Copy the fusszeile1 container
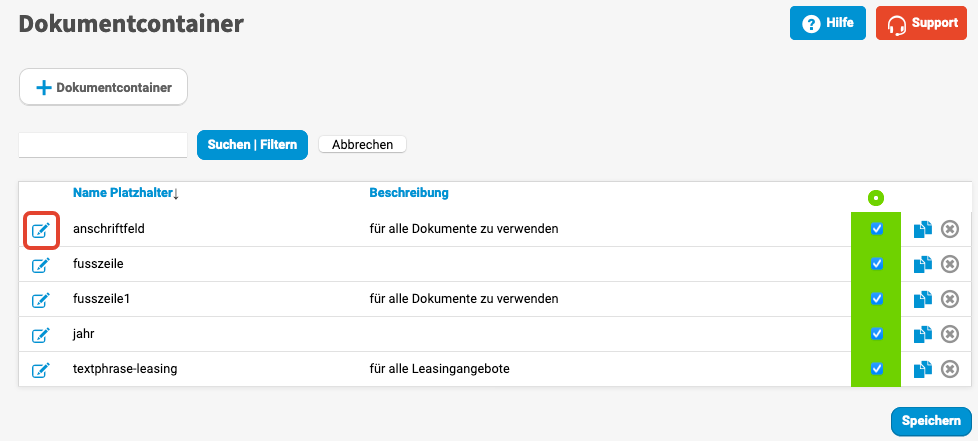 (923, 299)
